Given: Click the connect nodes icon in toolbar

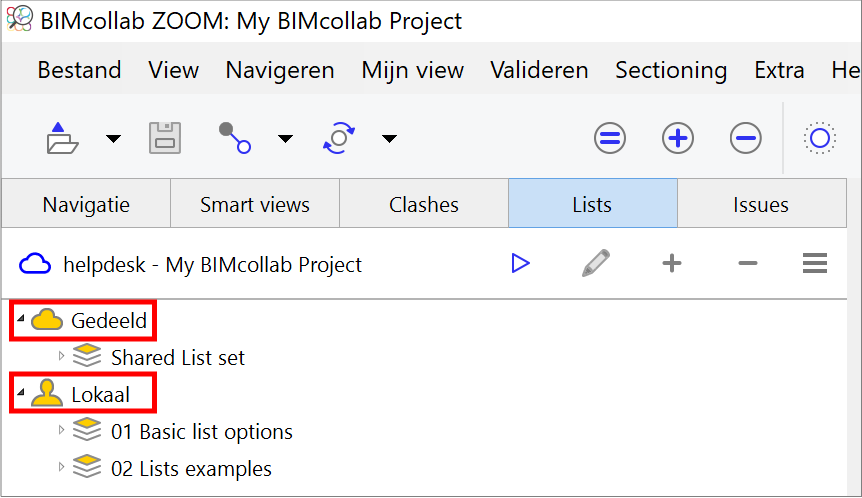Looking at the screenshot, I should pyautogui.click(x=235, y=138).
